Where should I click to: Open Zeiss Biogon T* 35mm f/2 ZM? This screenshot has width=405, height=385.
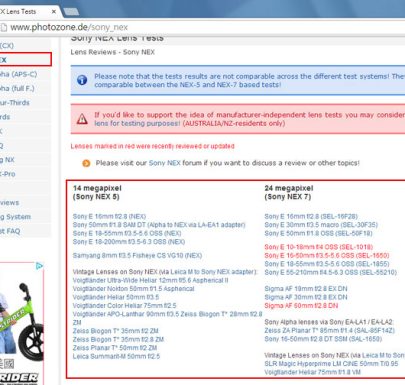point(115,331)
